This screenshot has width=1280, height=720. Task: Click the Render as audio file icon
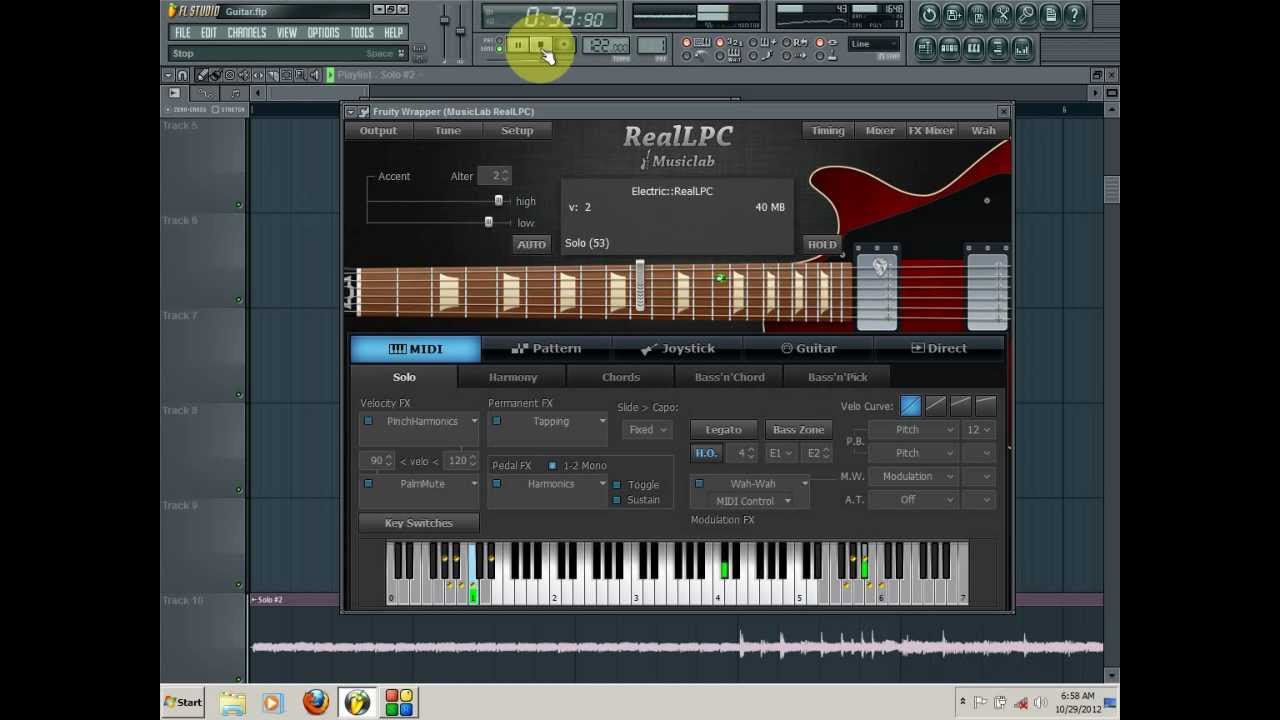click(x=977, y=15)
